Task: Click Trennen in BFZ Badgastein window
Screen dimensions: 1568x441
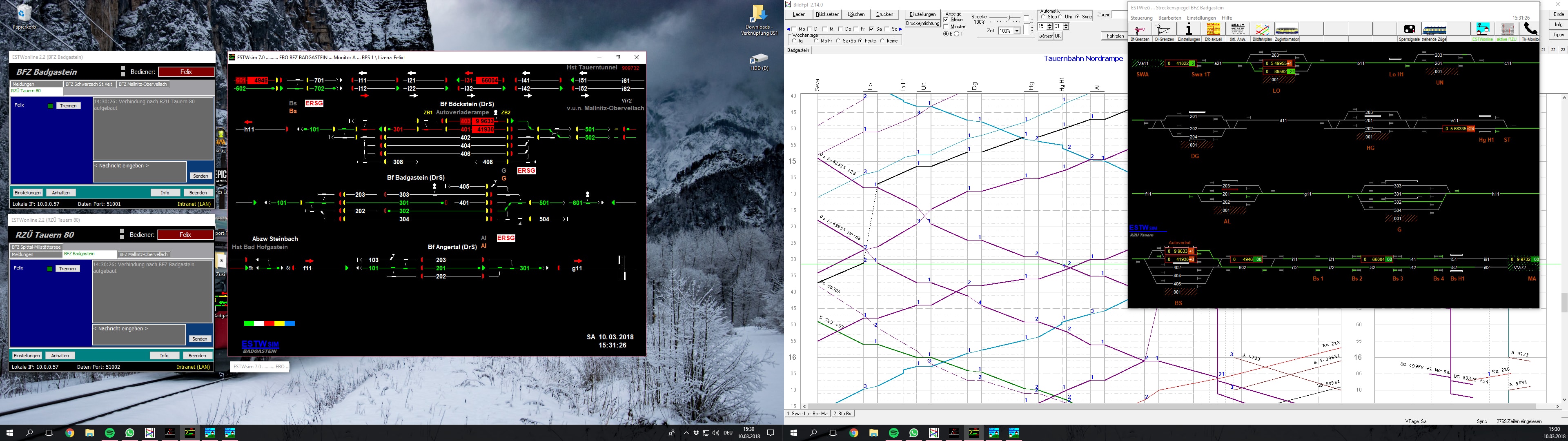Action: coord(69,106)
